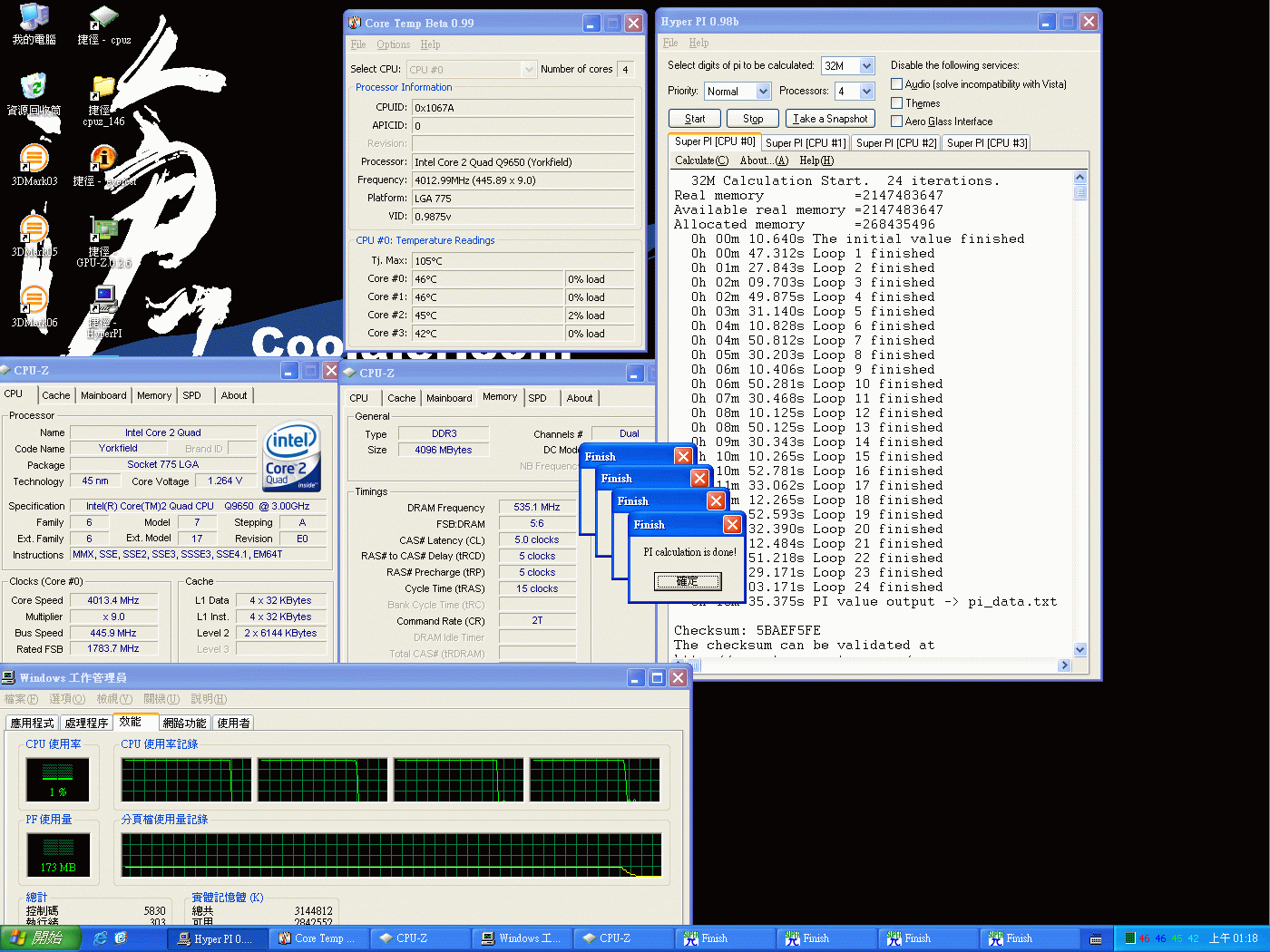The height and width of the screenshot is (952, 1270).
Task: Check the Themes checkbox
Action: (896, 103)
